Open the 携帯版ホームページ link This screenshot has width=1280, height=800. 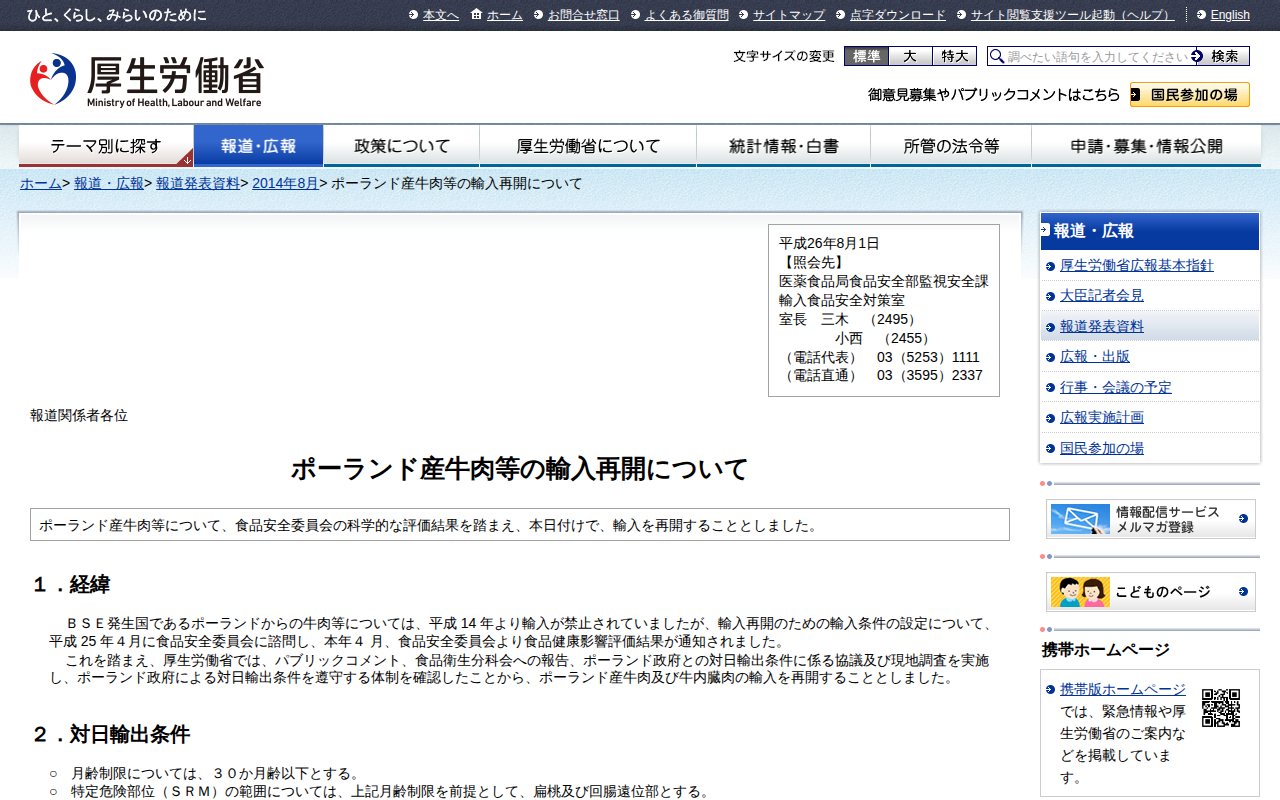[x=1123, y=689]
